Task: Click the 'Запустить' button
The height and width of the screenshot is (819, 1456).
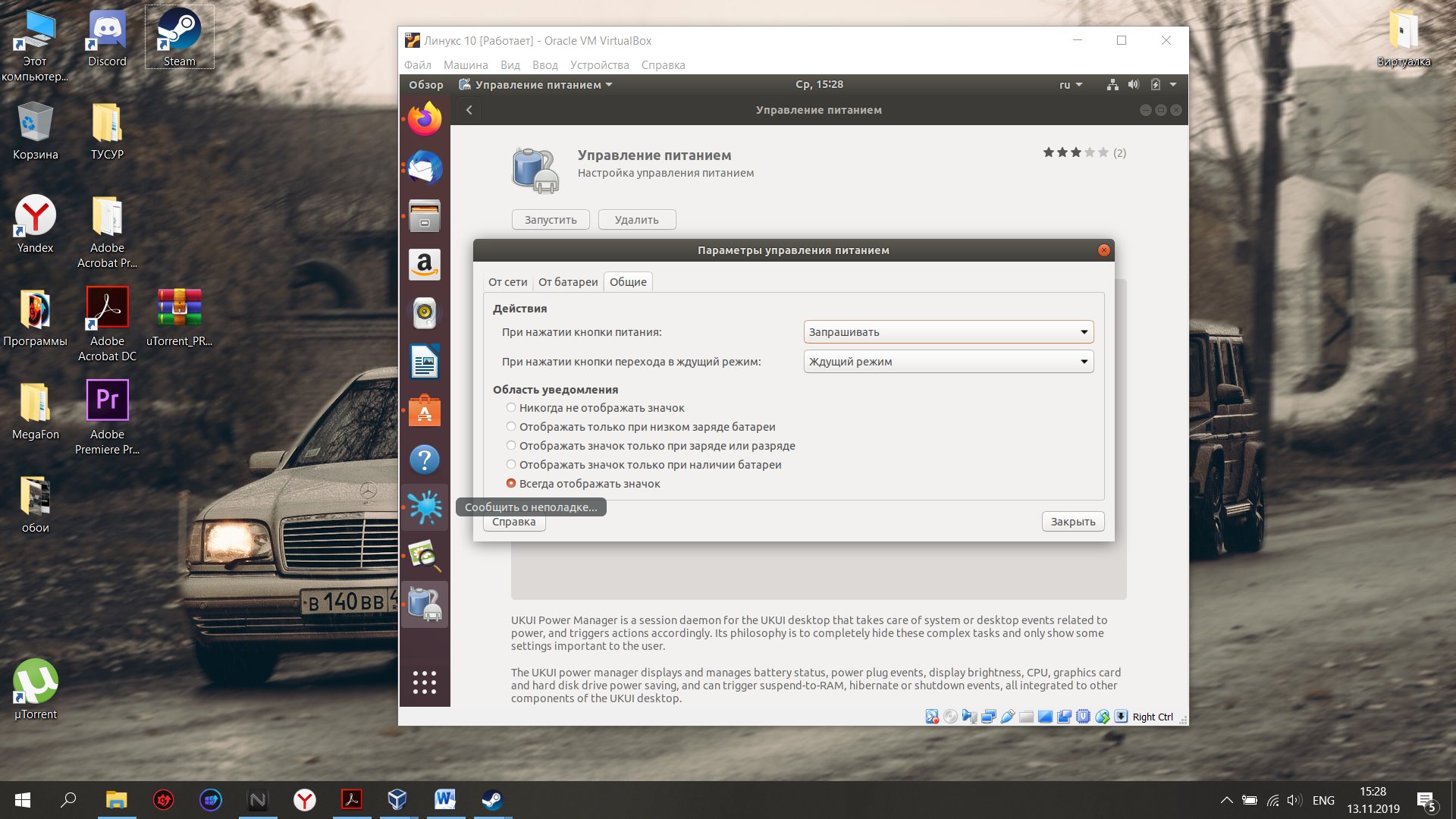Action: pyautogui.click(x=551, y=220)
